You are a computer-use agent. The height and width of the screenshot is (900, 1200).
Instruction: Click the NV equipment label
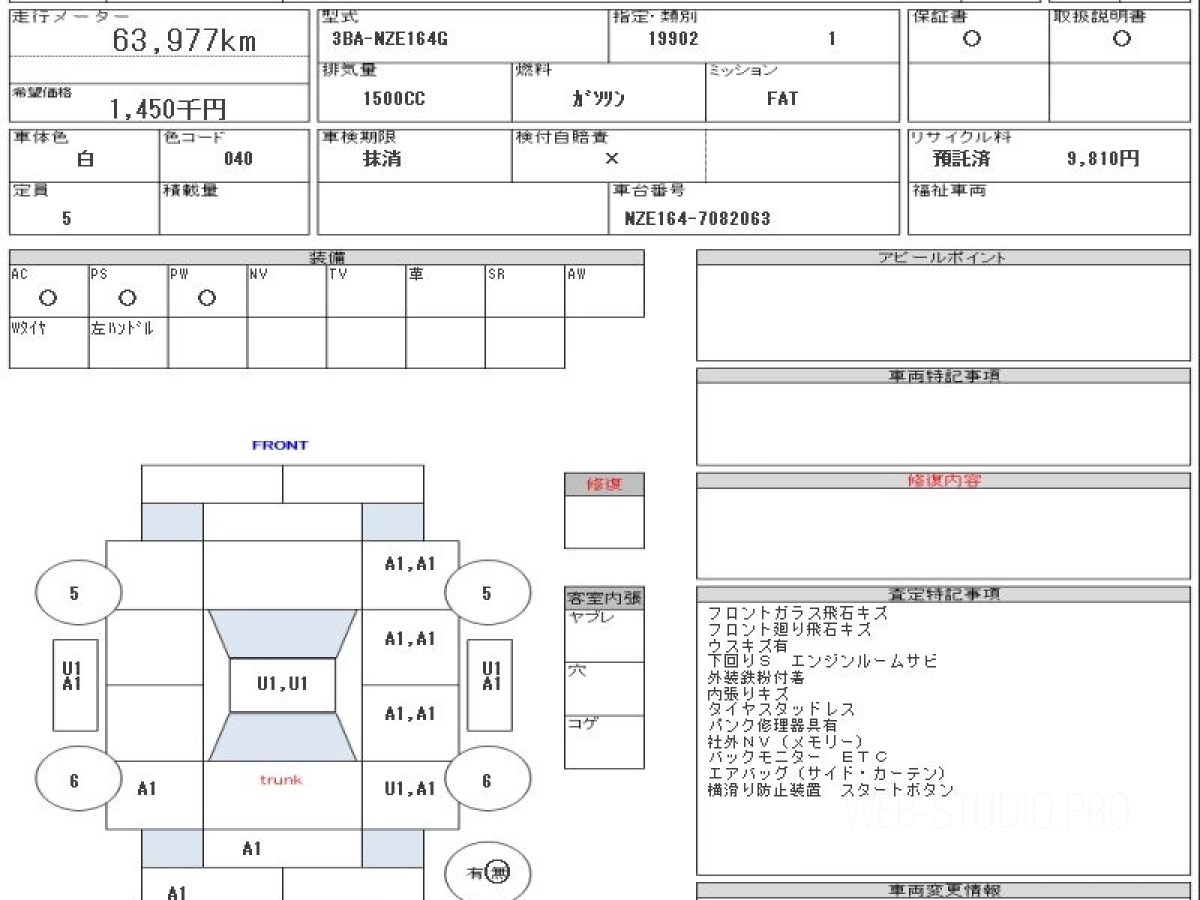[258, 274]
